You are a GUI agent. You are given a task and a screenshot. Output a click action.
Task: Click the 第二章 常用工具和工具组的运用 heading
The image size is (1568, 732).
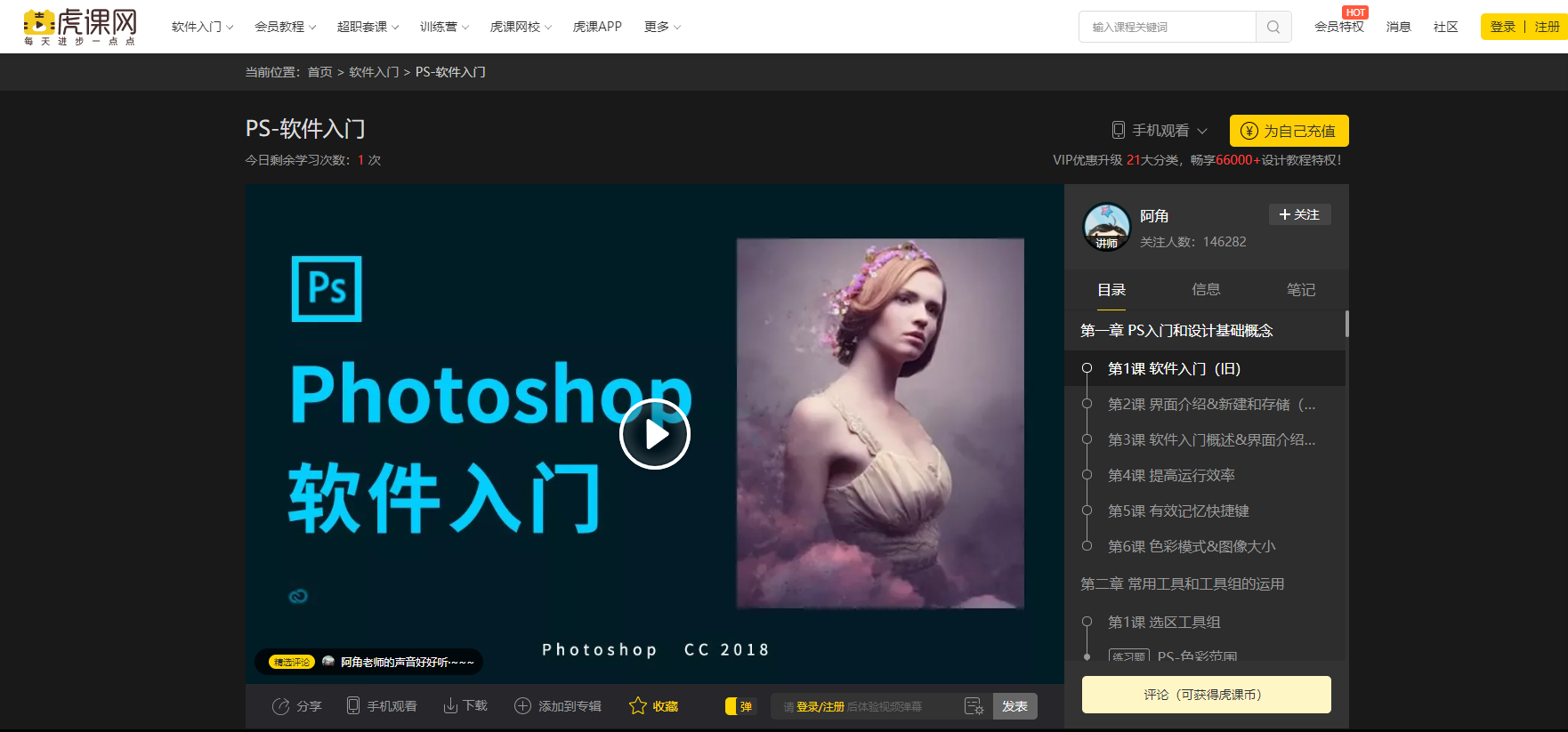click(x=1182, y=584)
